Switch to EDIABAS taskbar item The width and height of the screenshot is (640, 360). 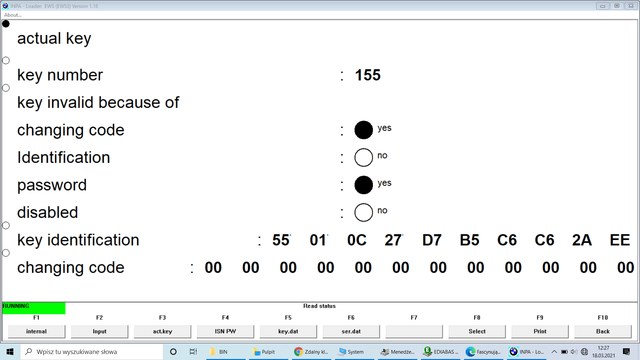(x=440, y=351)
